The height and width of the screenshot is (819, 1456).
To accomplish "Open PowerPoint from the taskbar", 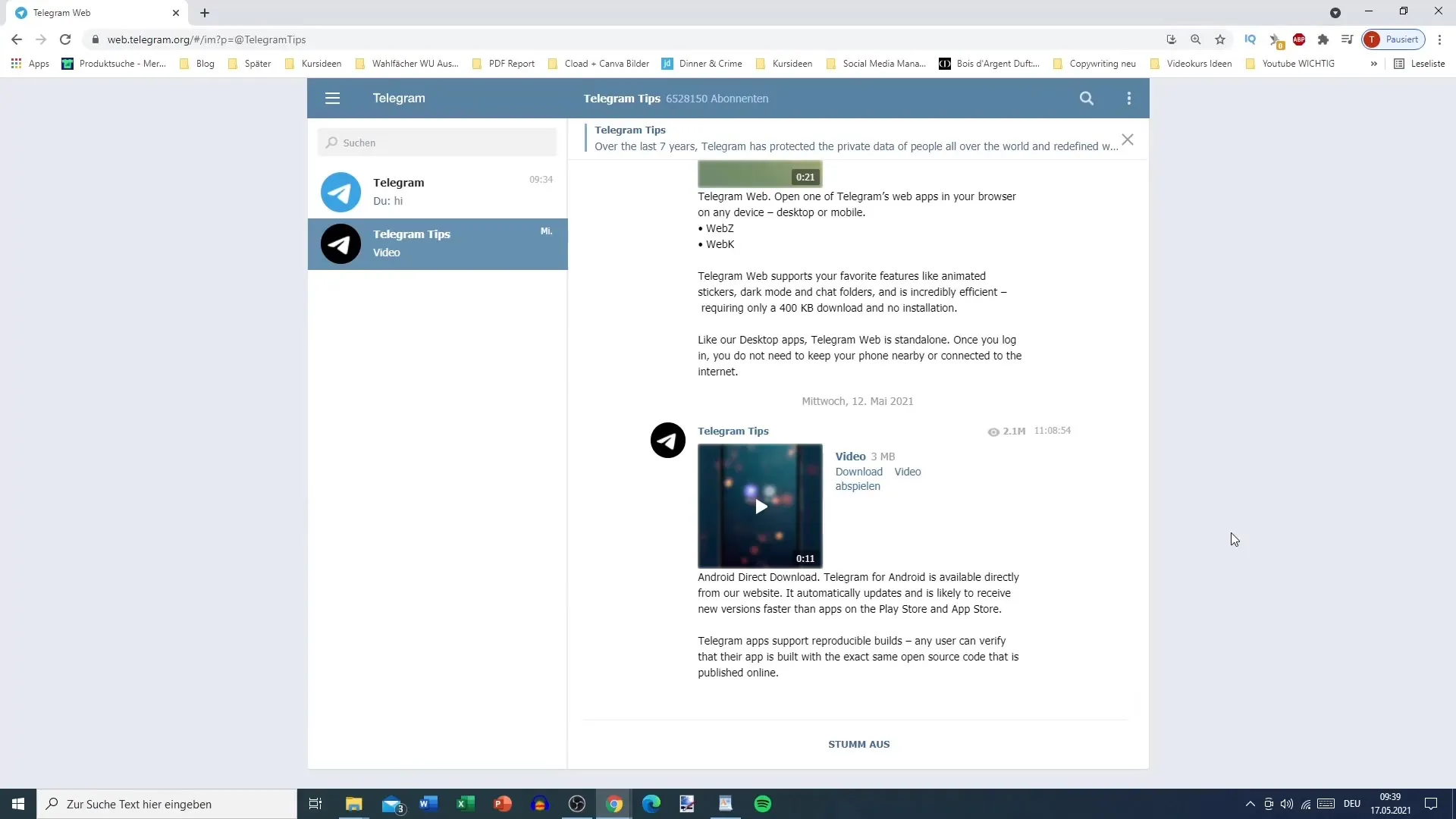I will (503, 804).
